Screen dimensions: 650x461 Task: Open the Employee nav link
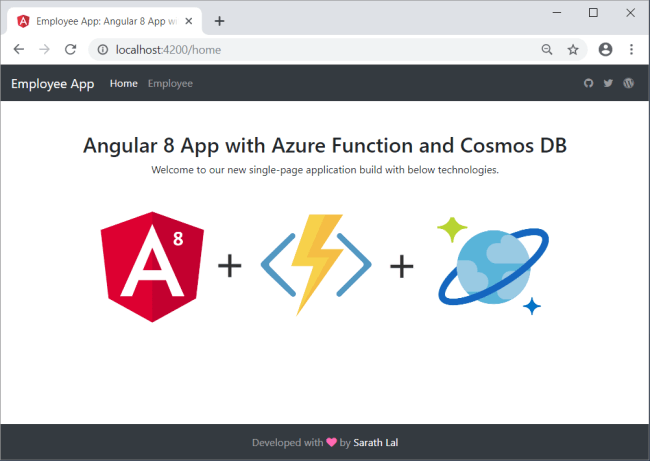tap(170, 83)
